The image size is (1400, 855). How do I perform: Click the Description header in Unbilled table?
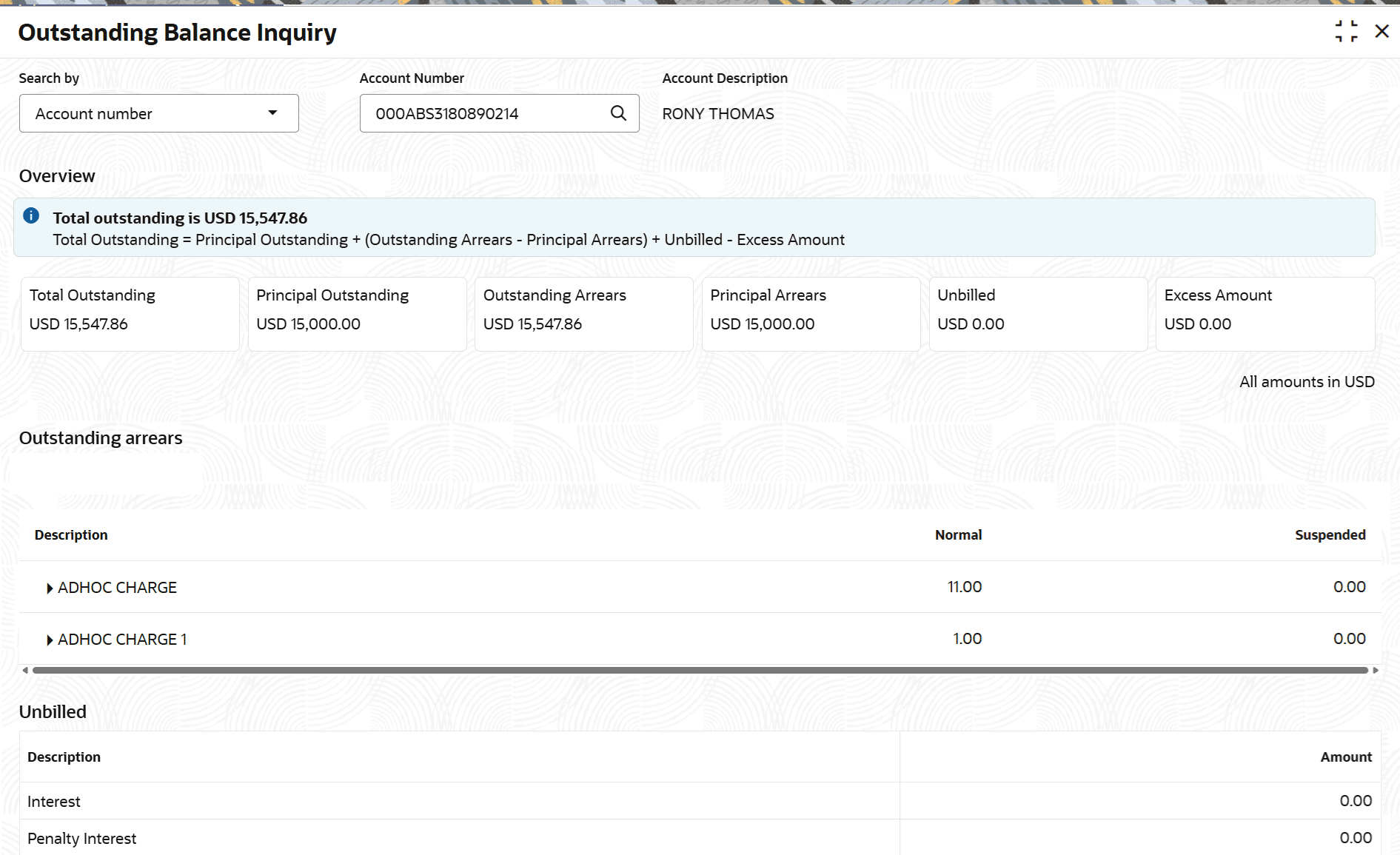(64, 757)
